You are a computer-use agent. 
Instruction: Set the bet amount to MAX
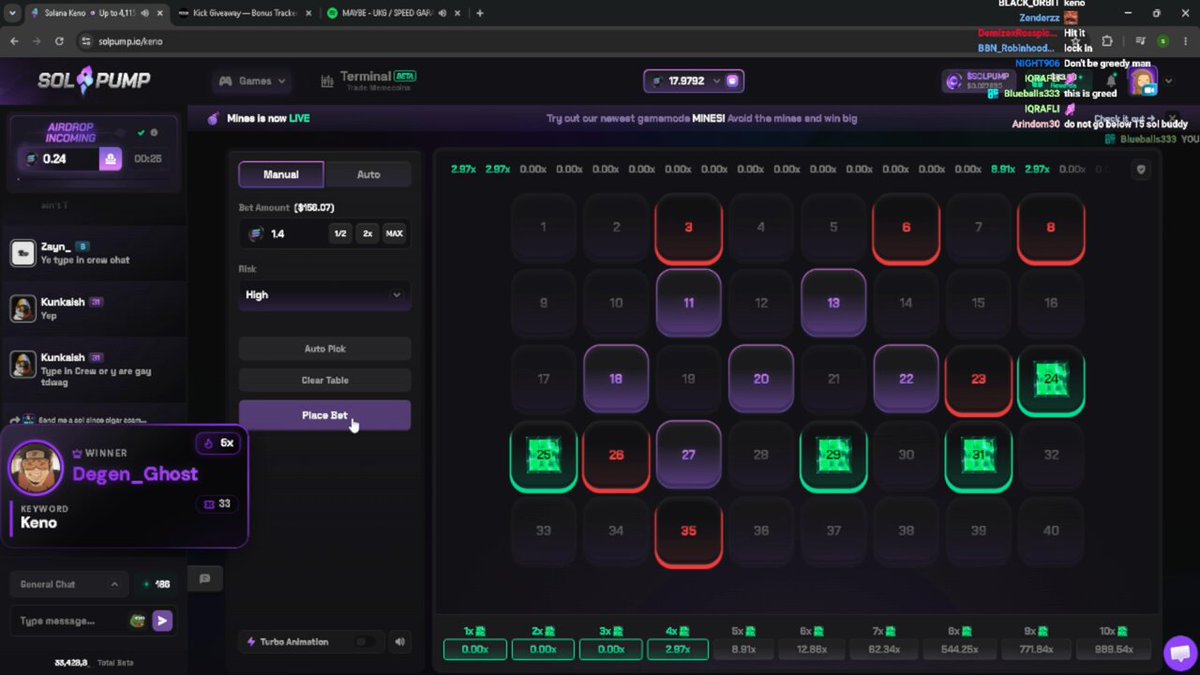click(394, 234)
